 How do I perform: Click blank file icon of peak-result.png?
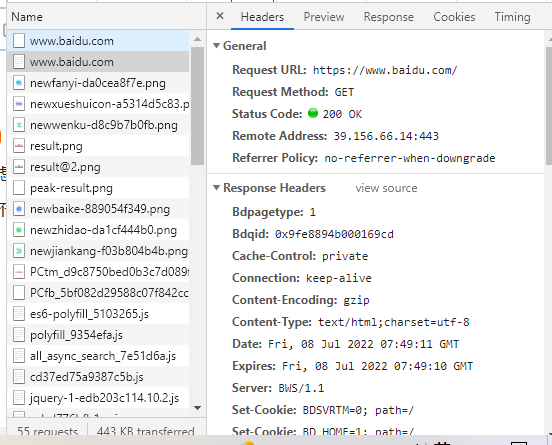19,188
